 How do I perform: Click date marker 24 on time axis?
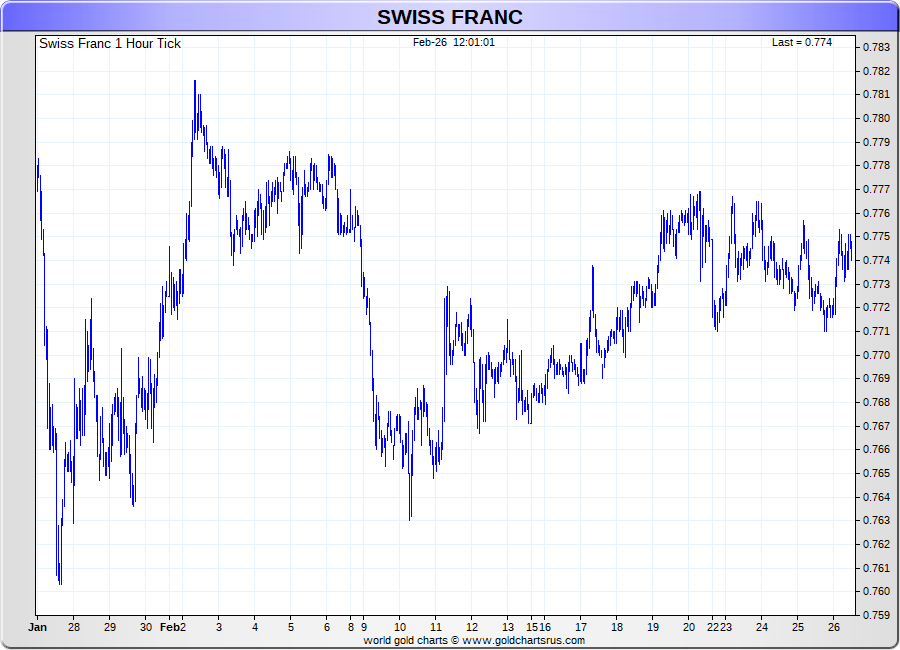(762, 627)
